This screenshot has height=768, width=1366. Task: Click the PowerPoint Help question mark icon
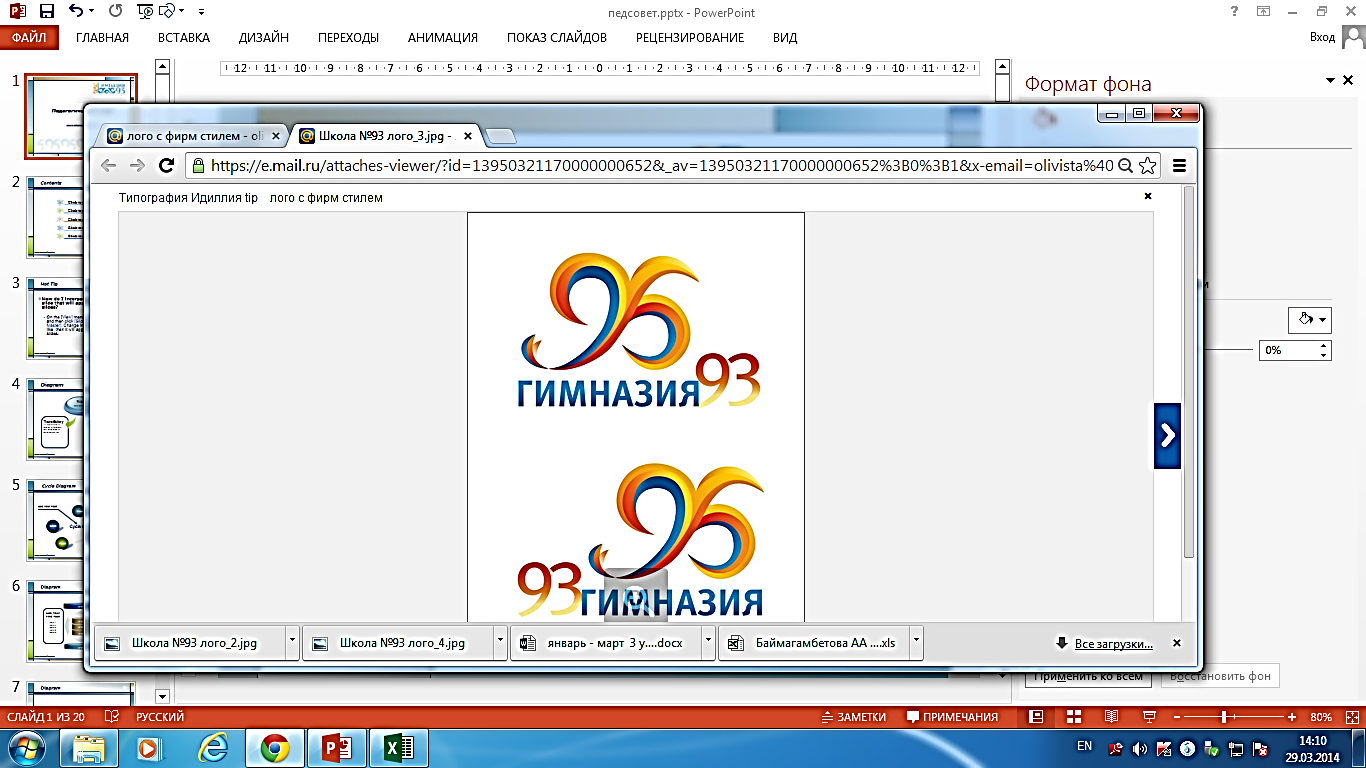[1234, 12]
